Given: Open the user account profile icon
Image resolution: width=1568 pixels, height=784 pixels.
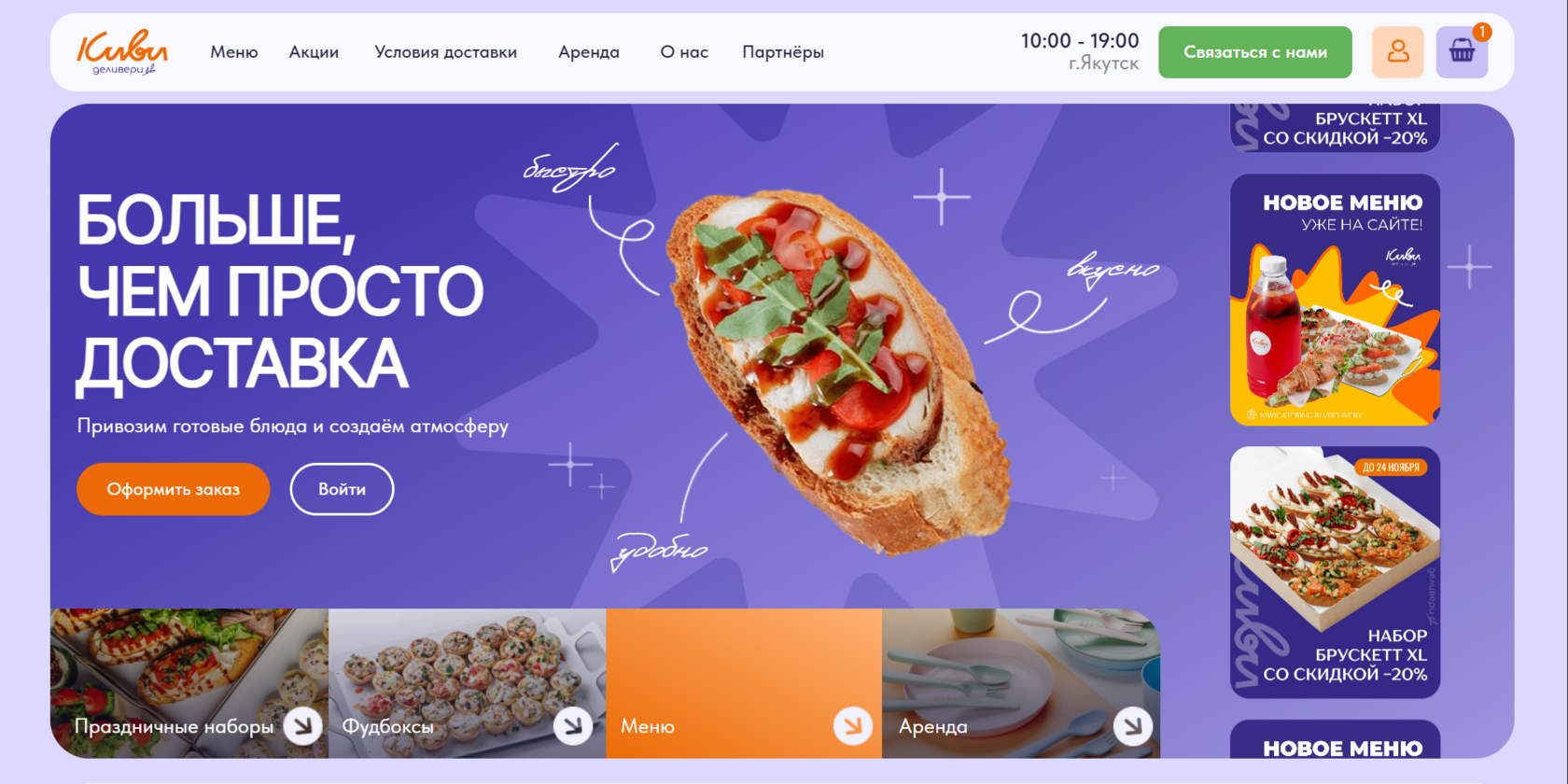Looking at the screenshot, I should tap(1397, 52).
